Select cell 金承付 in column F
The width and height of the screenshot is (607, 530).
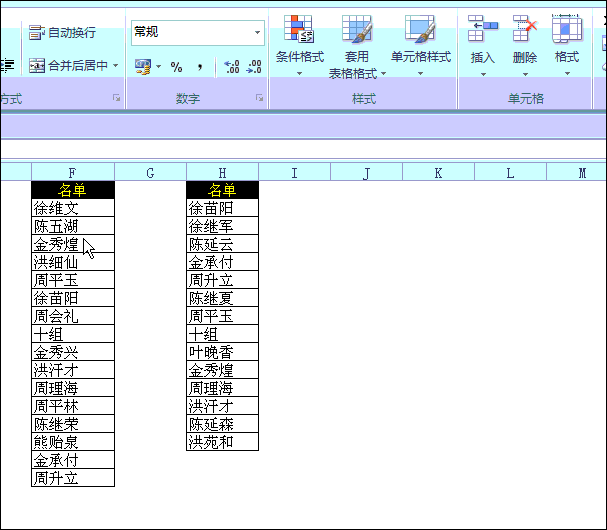[x=73, y=460]
